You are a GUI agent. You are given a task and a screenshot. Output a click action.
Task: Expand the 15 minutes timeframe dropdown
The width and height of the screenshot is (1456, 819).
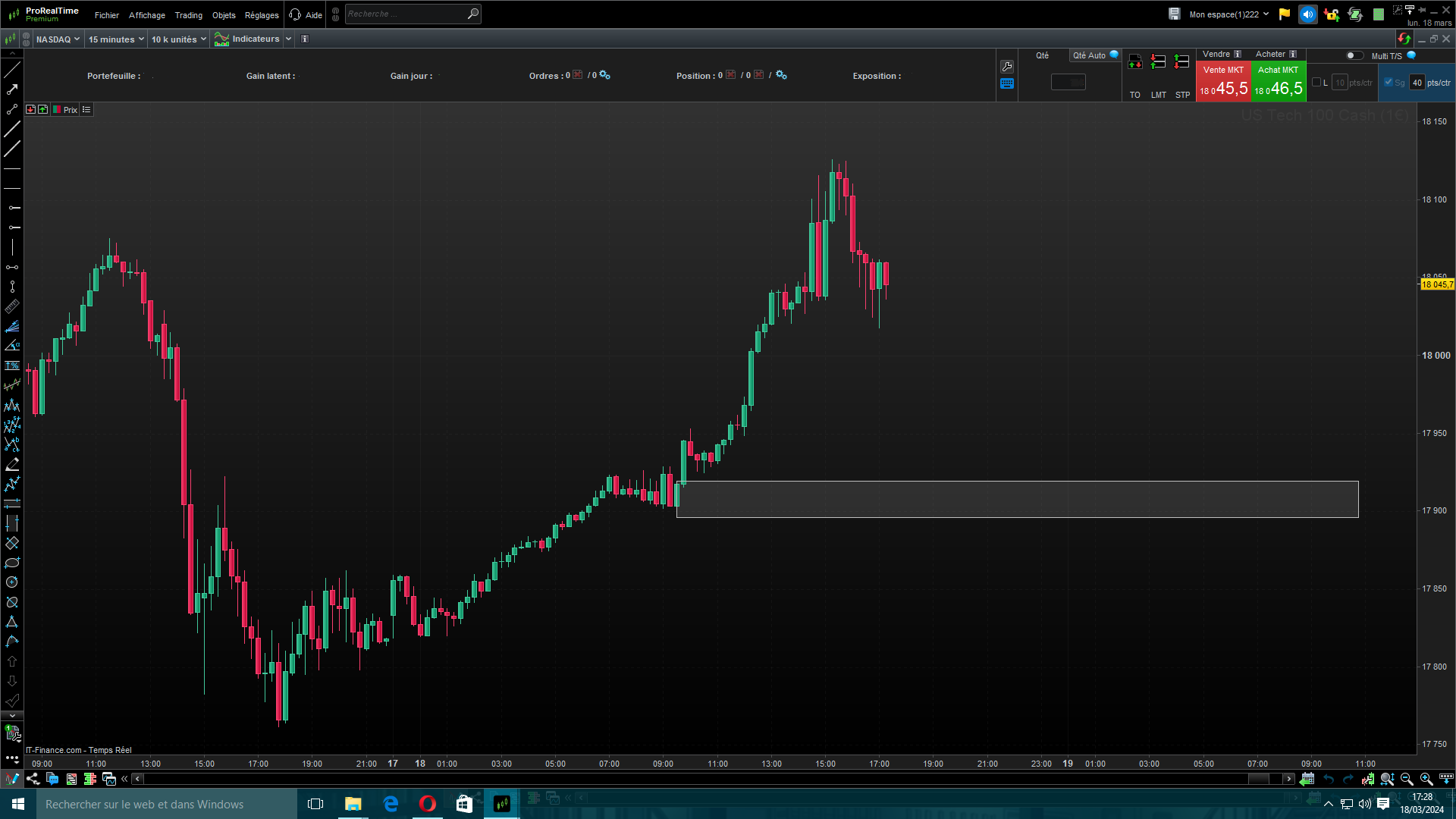tap(116, 39)
